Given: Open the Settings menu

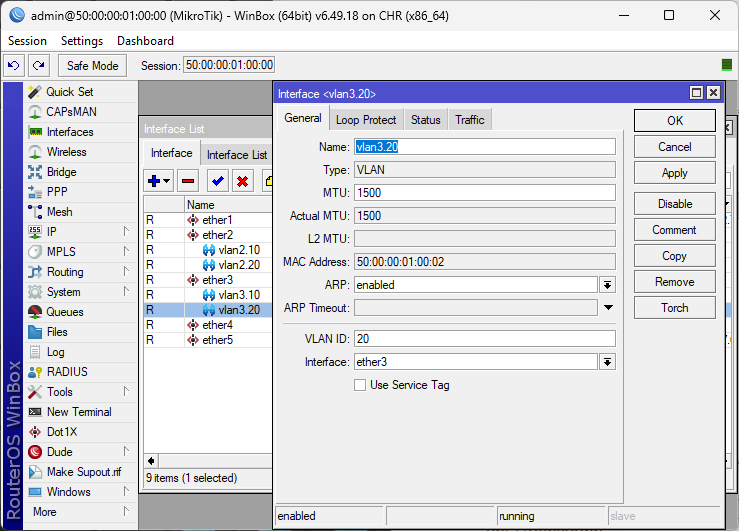Looking at the screenshot, I should click(82, 41).
